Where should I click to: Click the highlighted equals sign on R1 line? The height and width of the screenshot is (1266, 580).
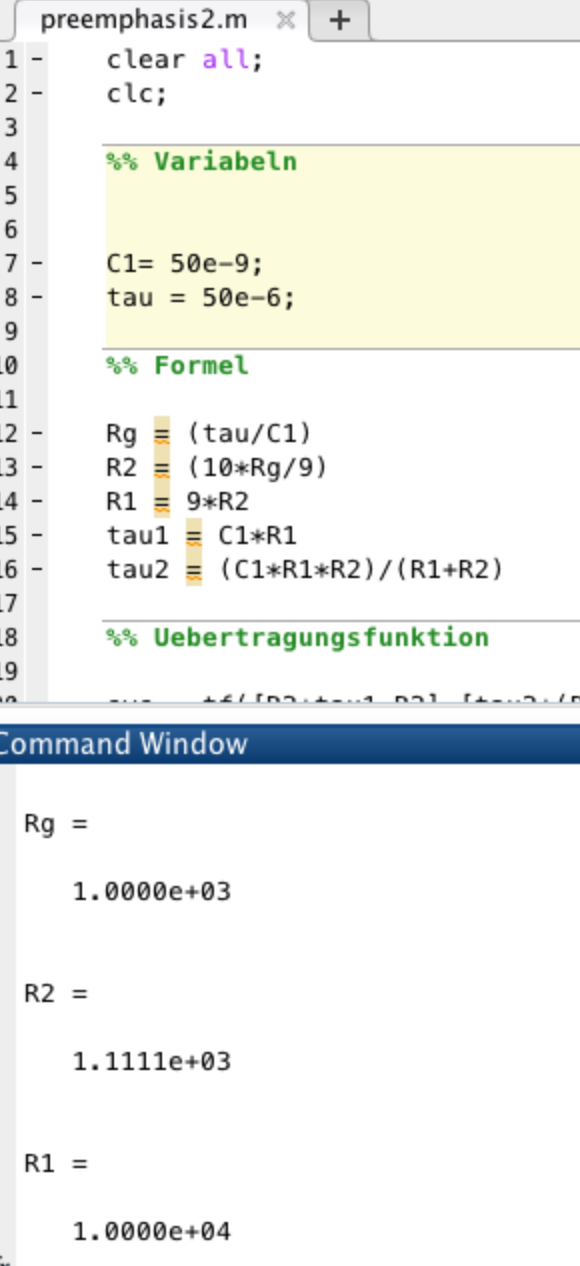point(162,502)
